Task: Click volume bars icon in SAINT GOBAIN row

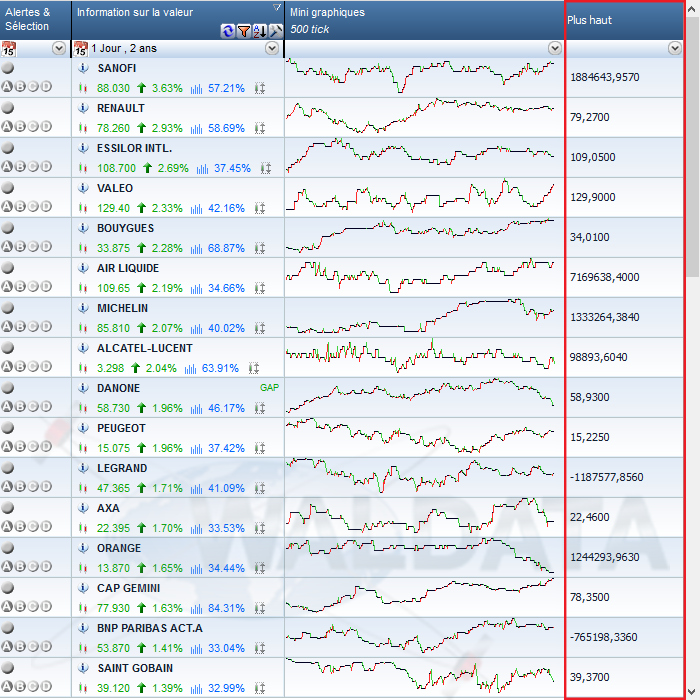Action: point(196,688)
